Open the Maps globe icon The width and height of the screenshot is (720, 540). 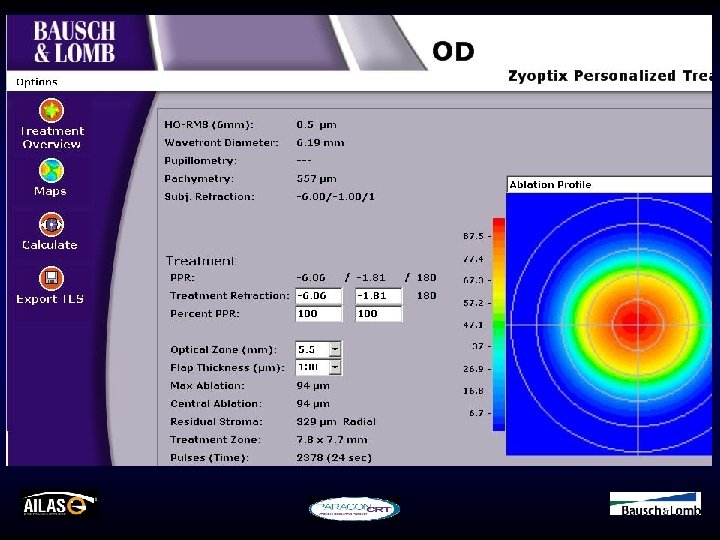point(51,170)
